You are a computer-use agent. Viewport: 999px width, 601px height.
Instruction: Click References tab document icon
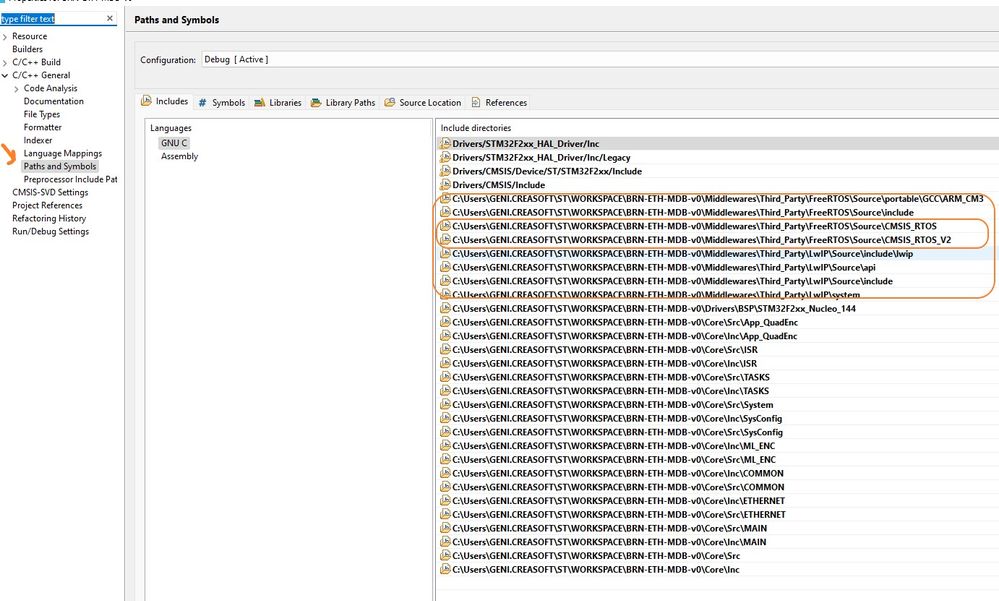pos(475,103)
